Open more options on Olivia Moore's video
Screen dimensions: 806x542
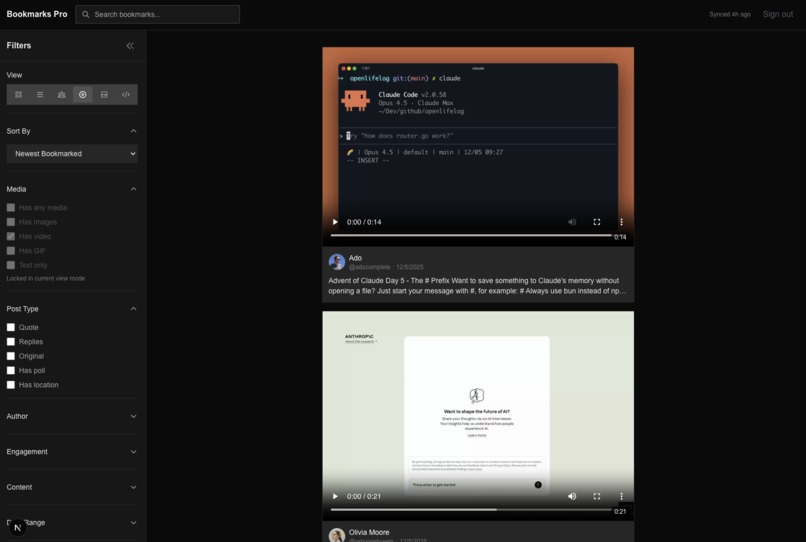[621, 496]
